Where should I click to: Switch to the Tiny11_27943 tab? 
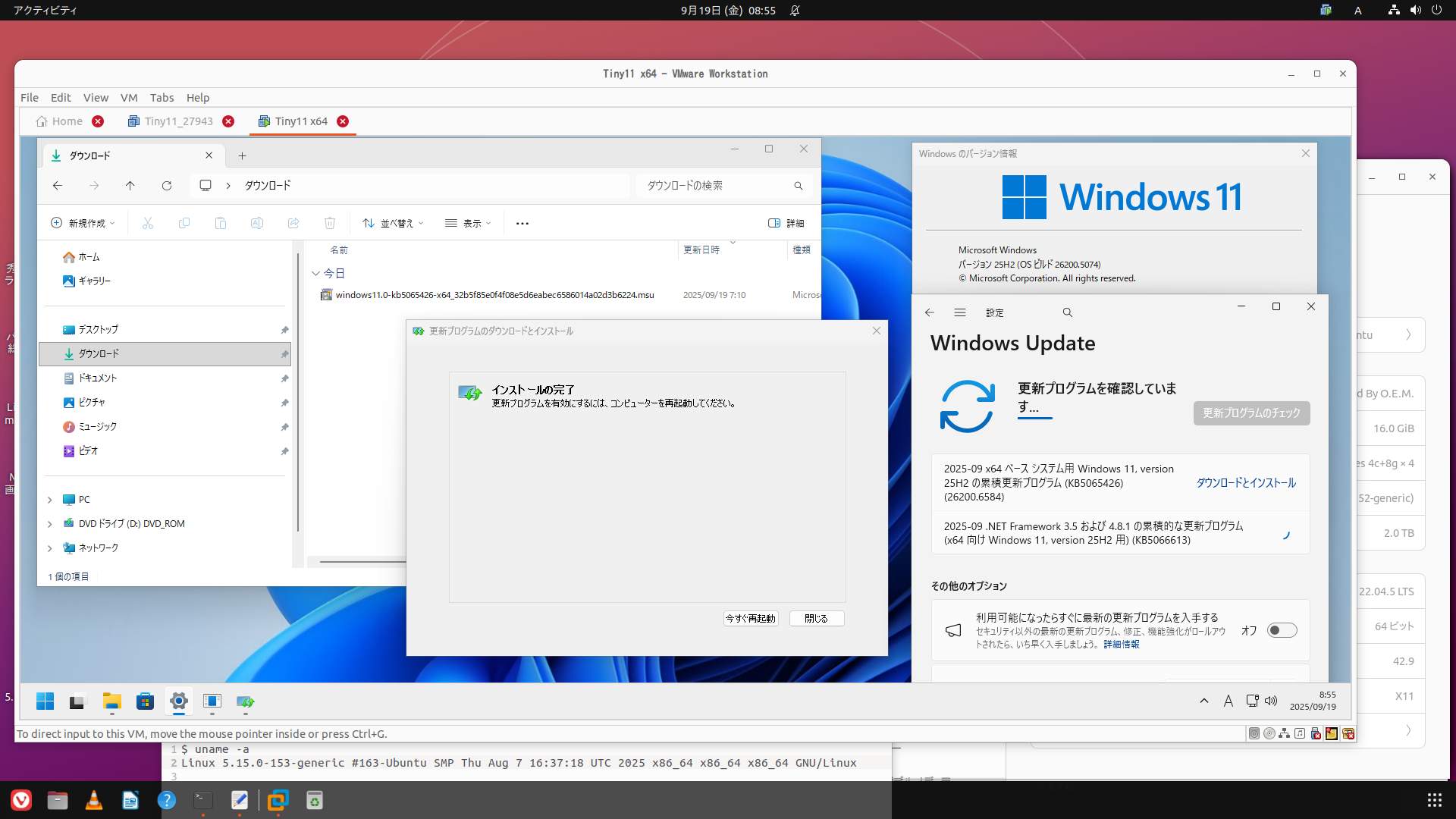pyautogui.click(x=178, y=121)
